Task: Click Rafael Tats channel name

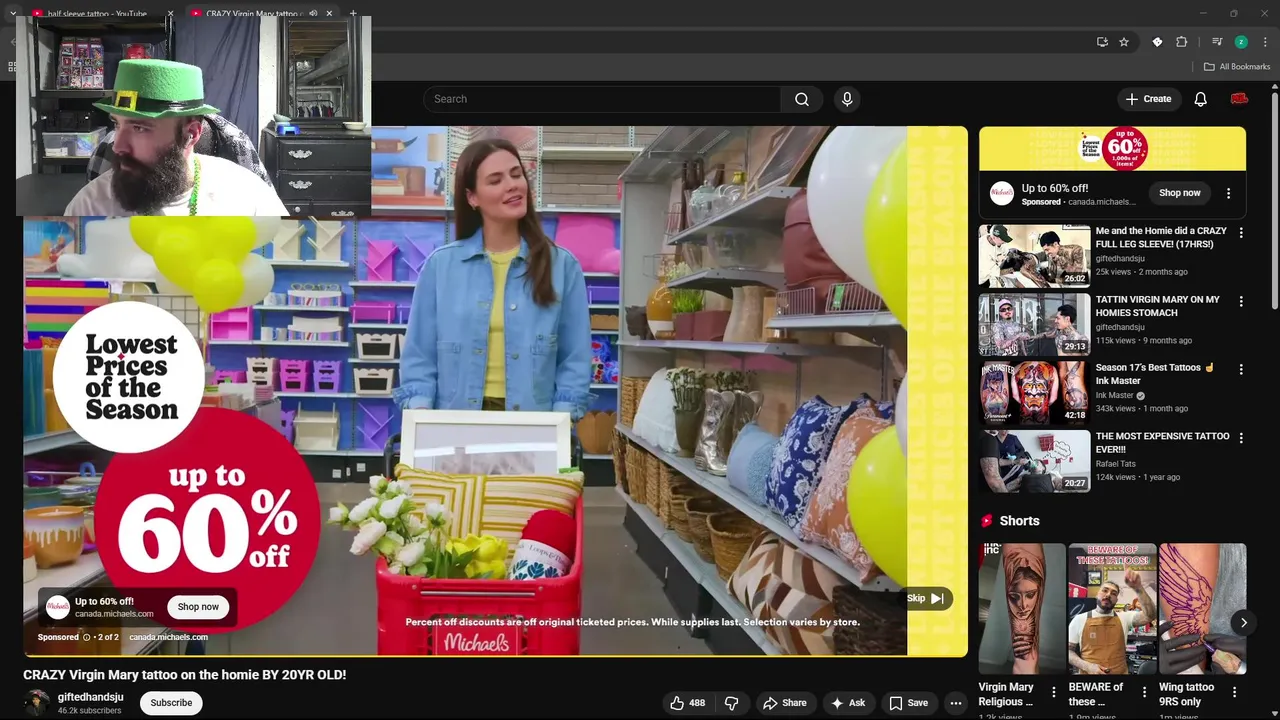Action: [1115, 464]
